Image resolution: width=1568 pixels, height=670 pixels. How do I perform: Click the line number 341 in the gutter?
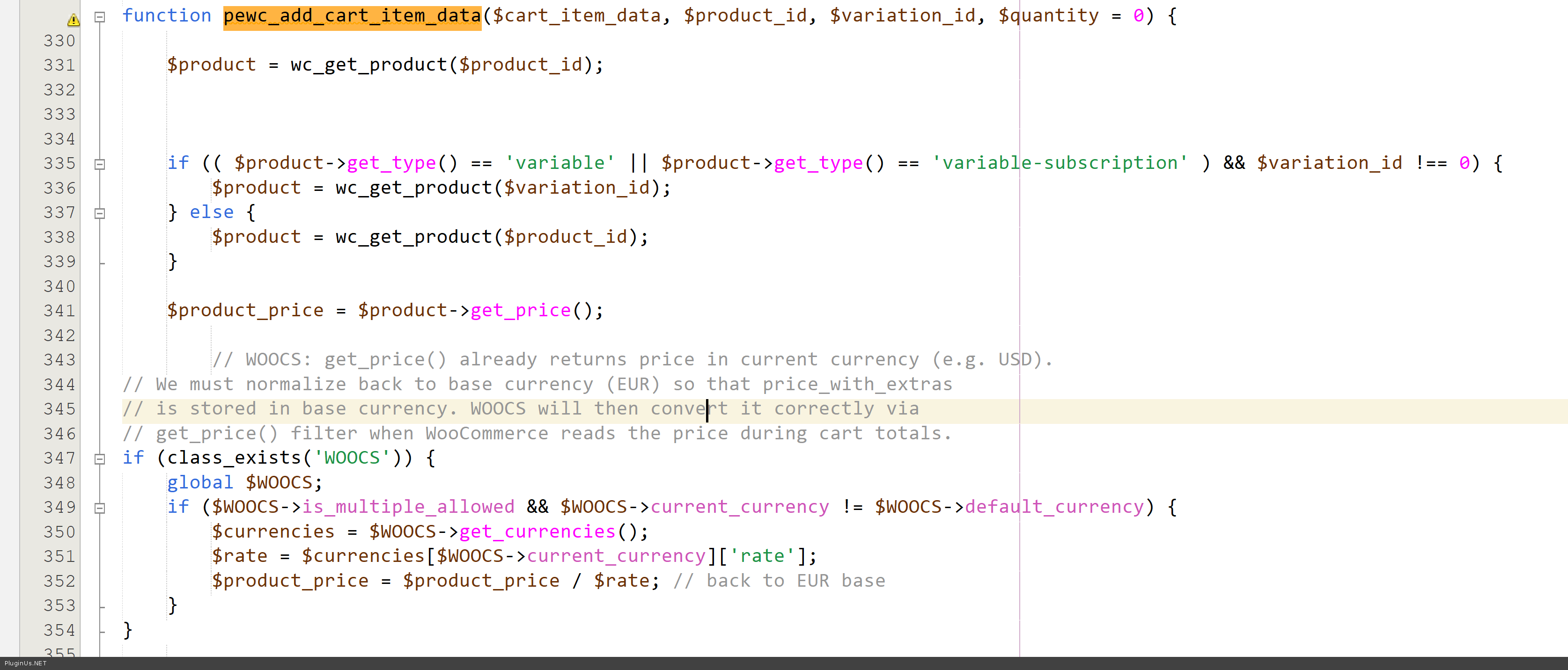pyautogui.click(x=59, y=310)
